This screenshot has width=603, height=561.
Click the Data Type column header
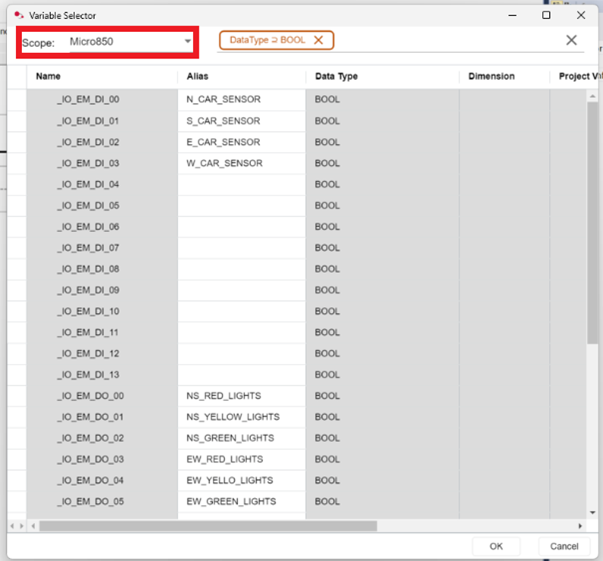tap(336, 76)
